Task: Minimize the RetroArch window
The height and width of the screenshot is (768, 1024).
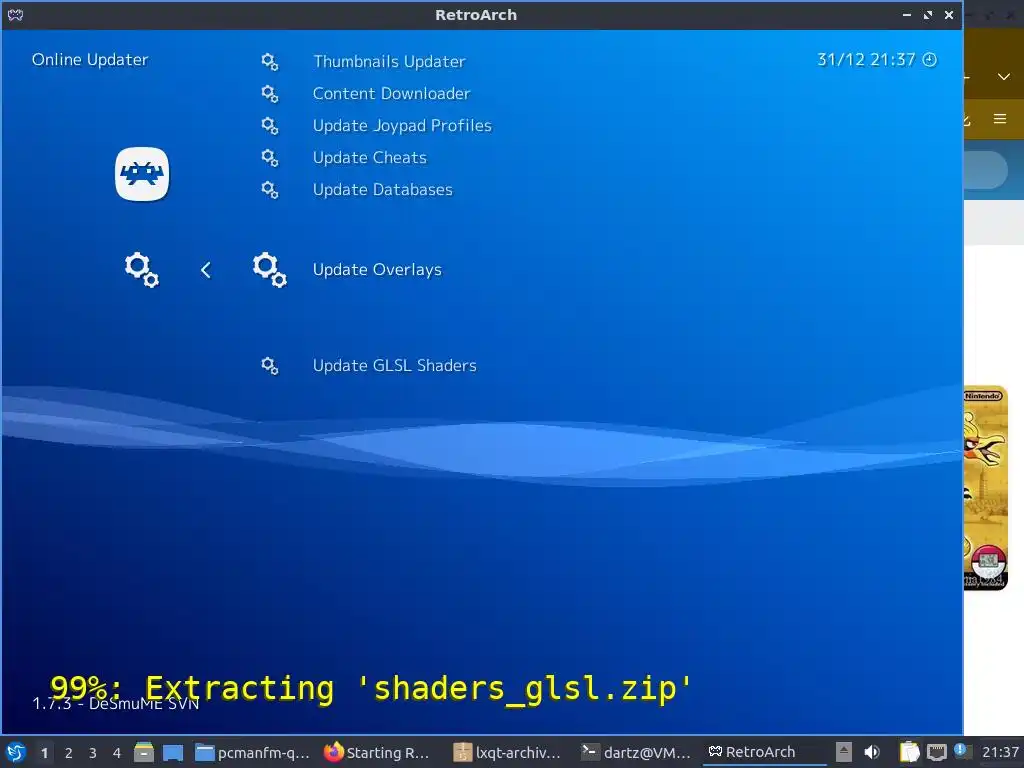Action: (906, 14)
